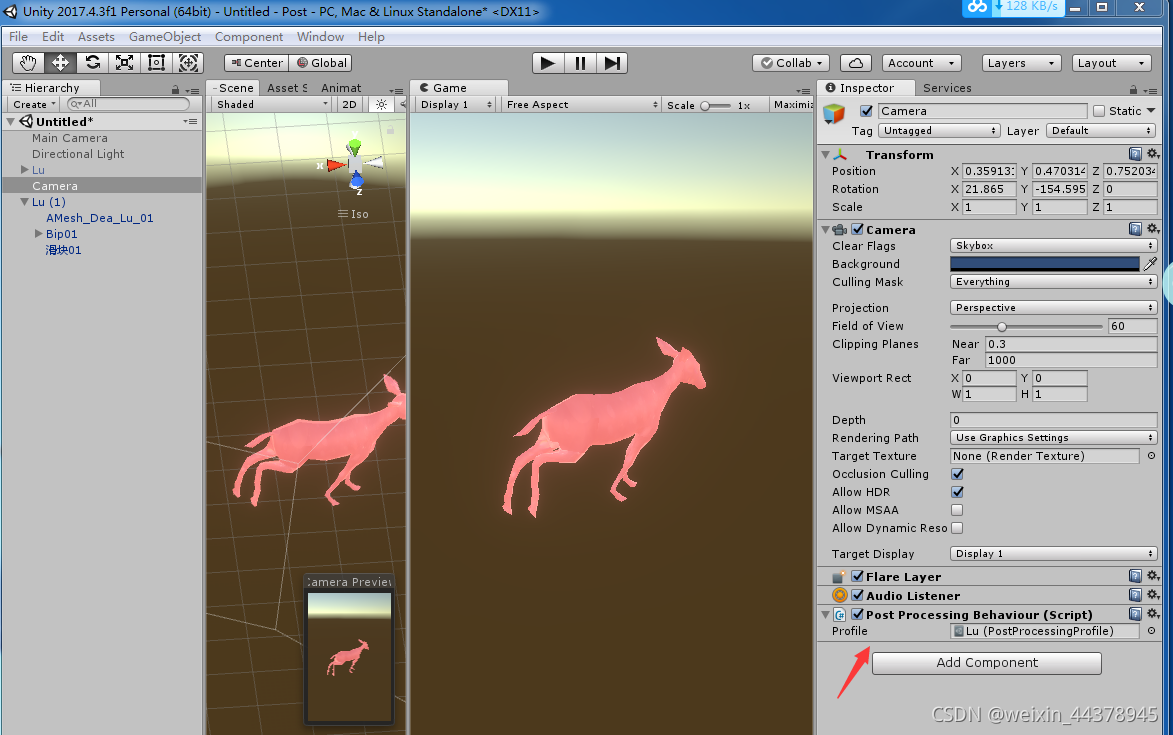Click the scene orientation gizmo

[355, 164]
